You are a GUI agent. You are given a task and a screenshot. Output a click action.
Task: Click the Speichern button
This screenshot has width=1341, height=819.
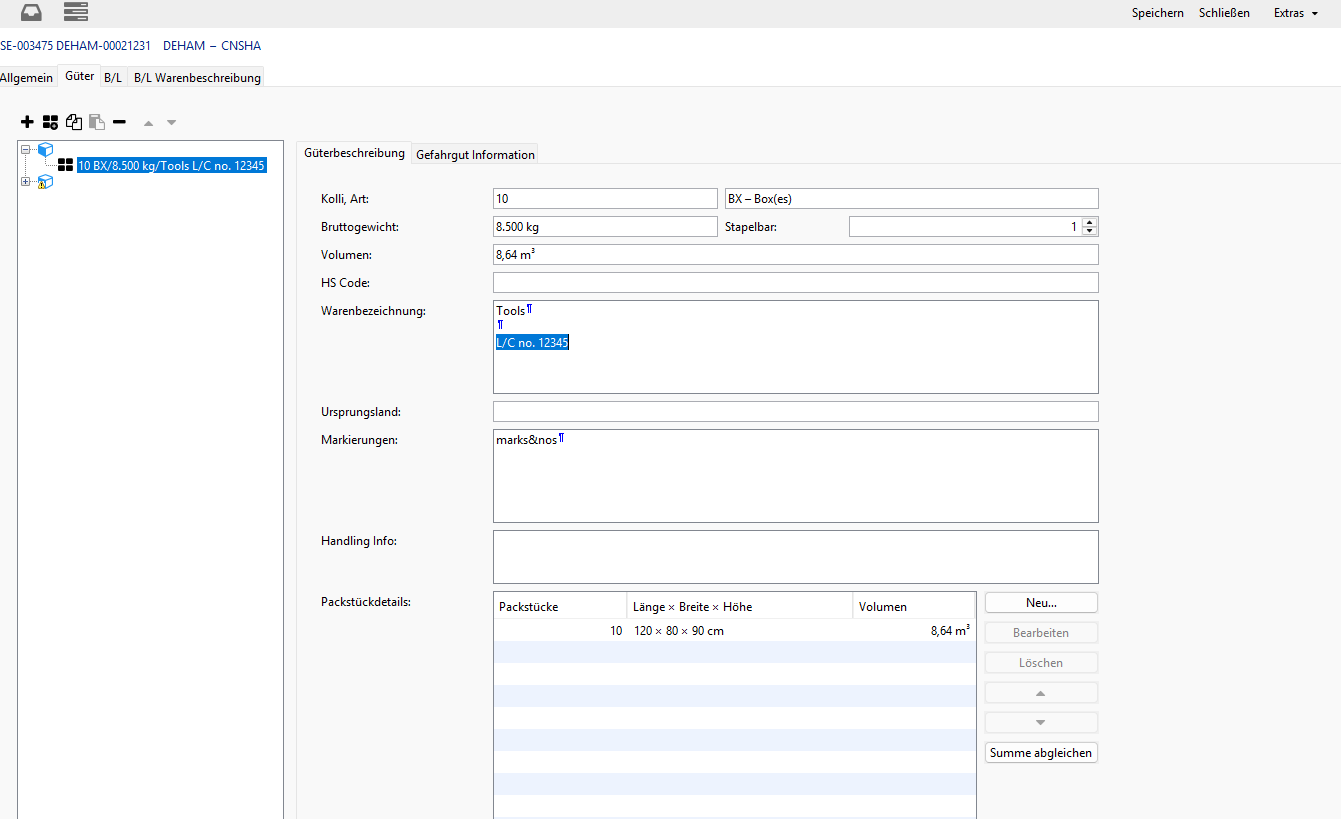(1157, 13)
